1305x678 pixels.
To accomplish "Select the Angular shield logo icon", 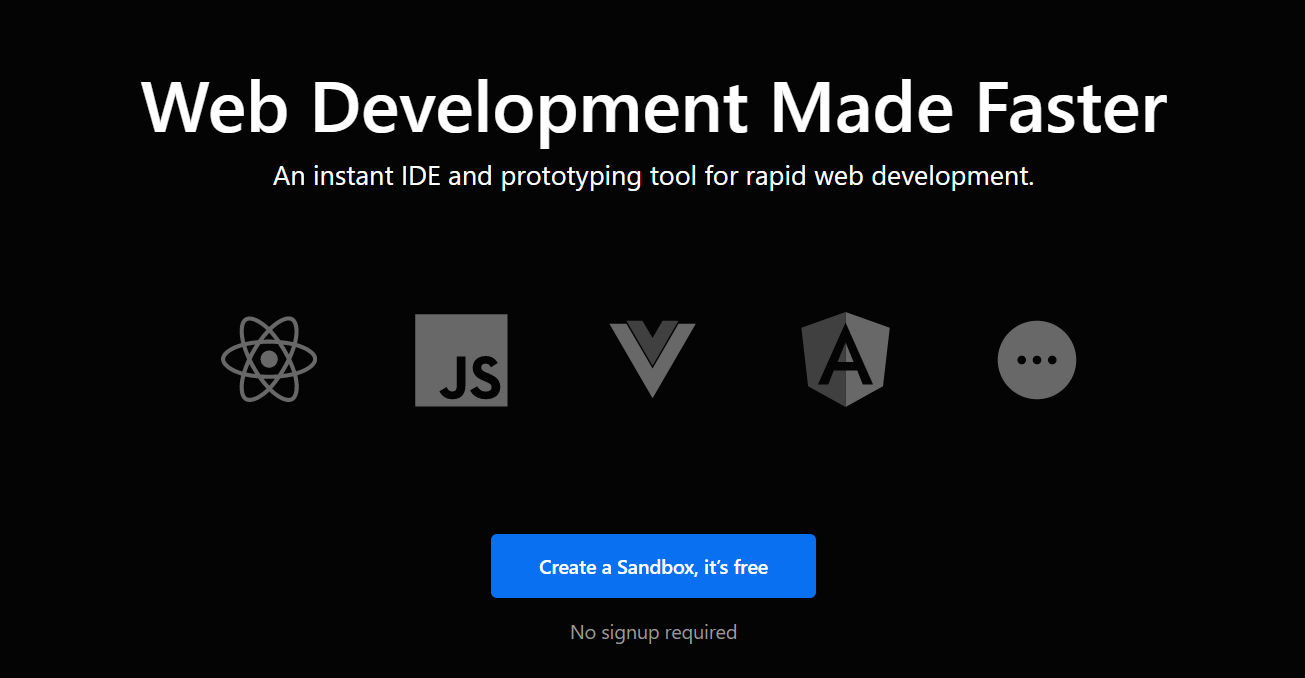I will coord(845,360).
